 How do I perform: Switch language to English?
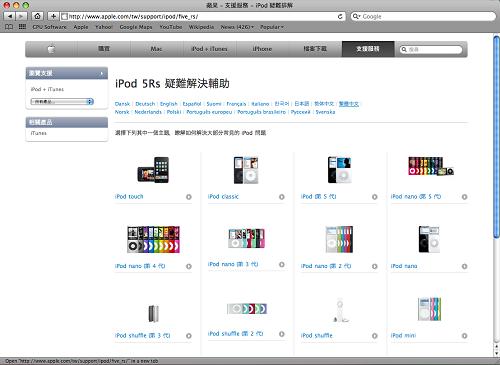(169, 104)
